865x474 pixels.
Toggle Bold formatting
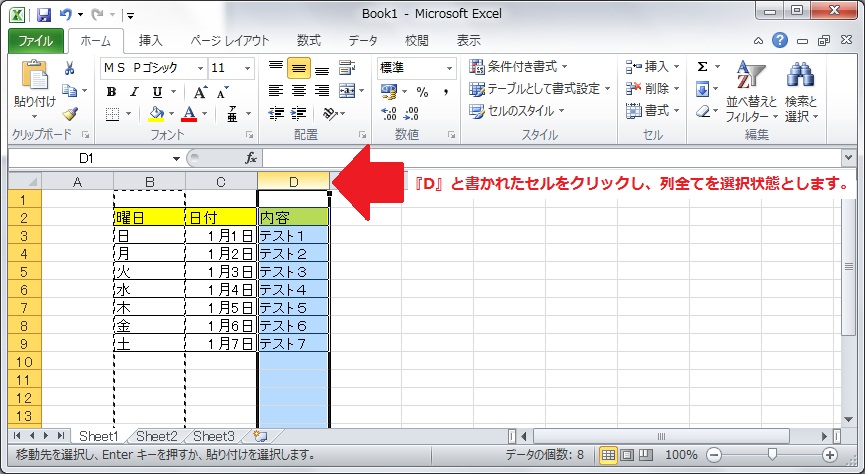coord(111,92)
